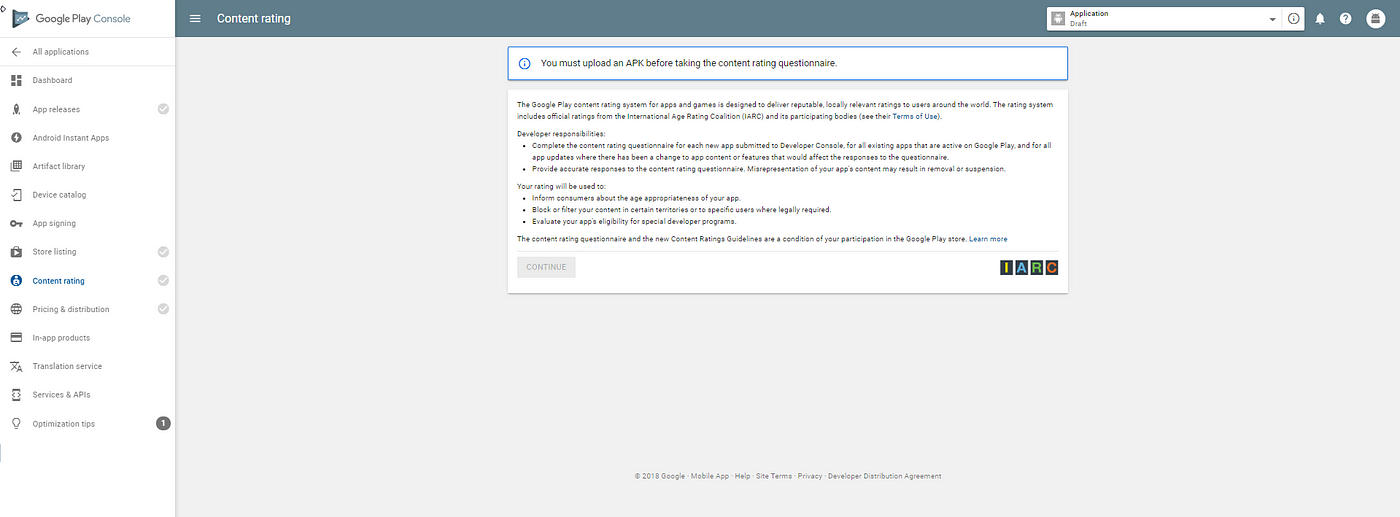Open the notifications bell
1400x517 pixels.
[1320, 19]
